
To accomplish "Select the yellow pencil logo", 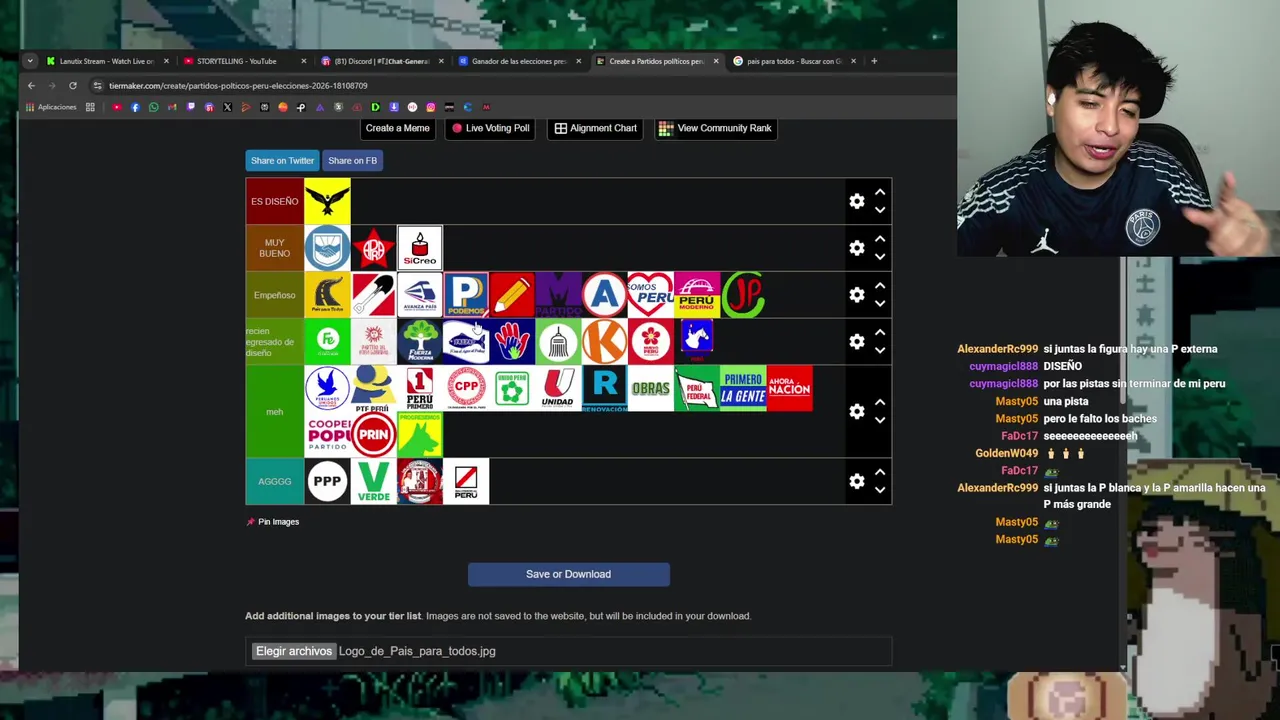I will 511,295.
